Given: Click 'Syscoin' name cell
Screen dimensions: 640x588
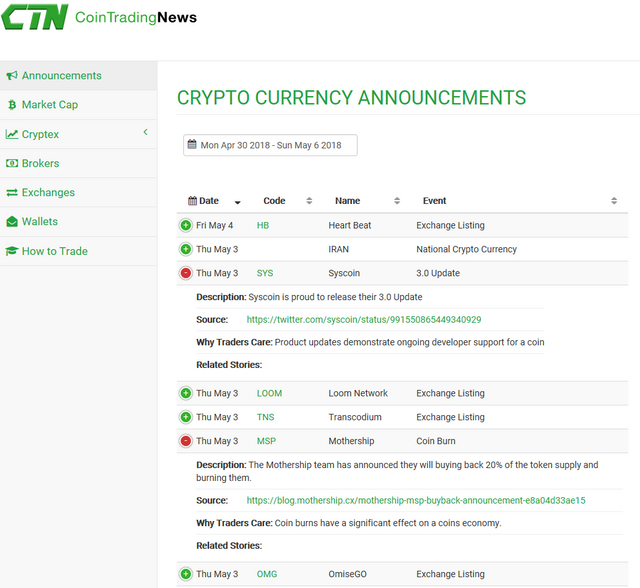Looking at the screenshot, I should pyautogui.click(x=344, y=273).
